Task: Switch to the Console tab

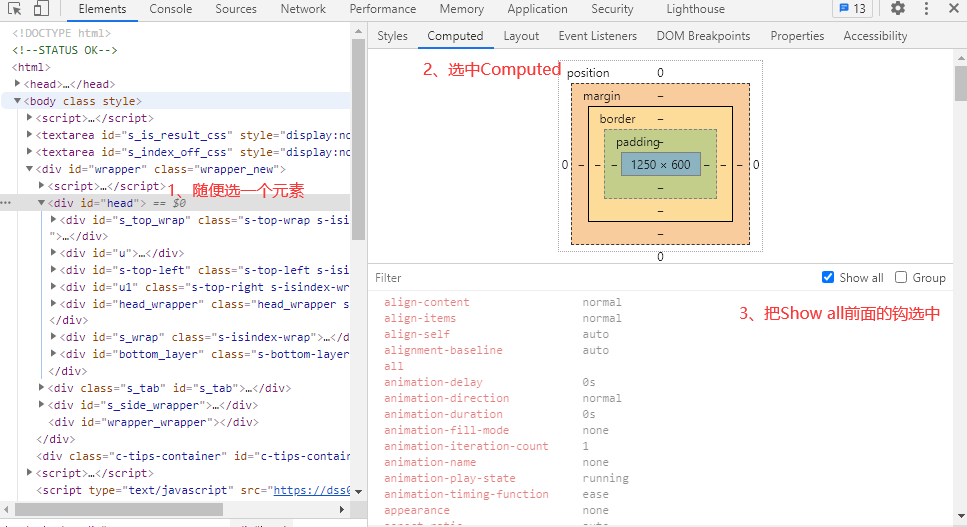Action: pyautogui.click(x=171, y=9)
